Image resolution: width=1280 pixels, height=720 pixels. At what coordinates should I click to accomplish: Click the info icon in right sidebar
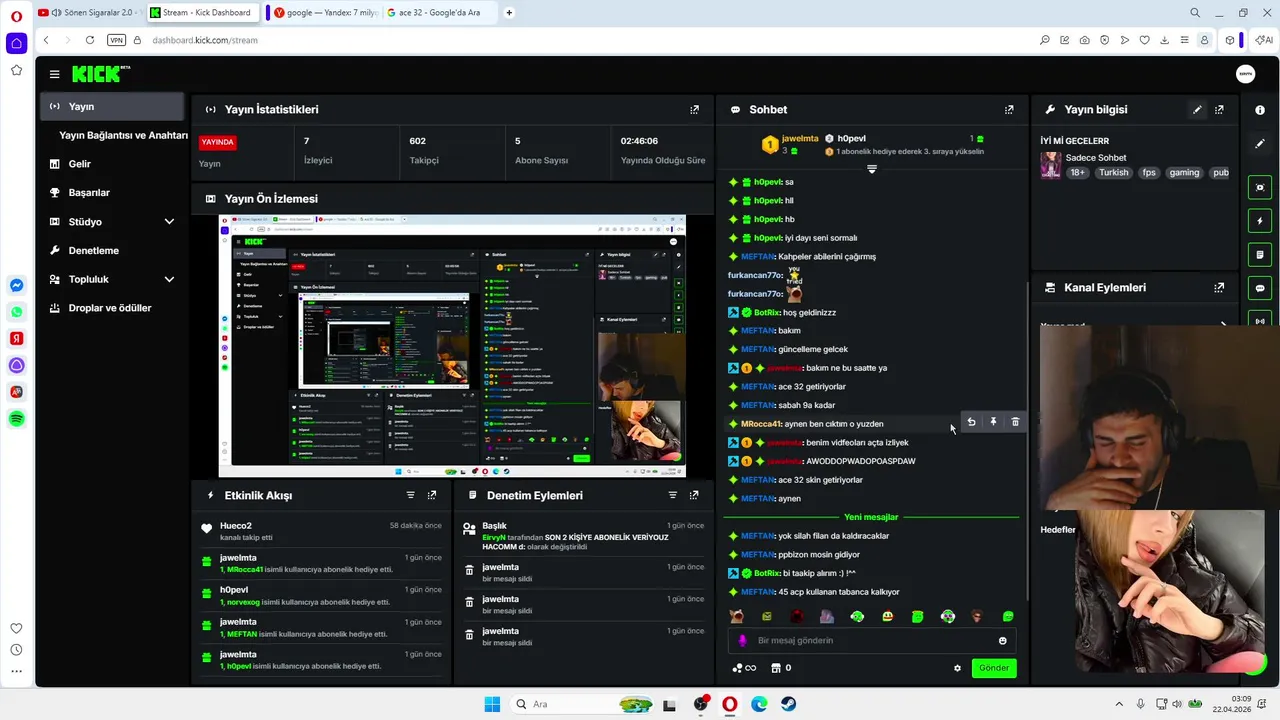1260,110
